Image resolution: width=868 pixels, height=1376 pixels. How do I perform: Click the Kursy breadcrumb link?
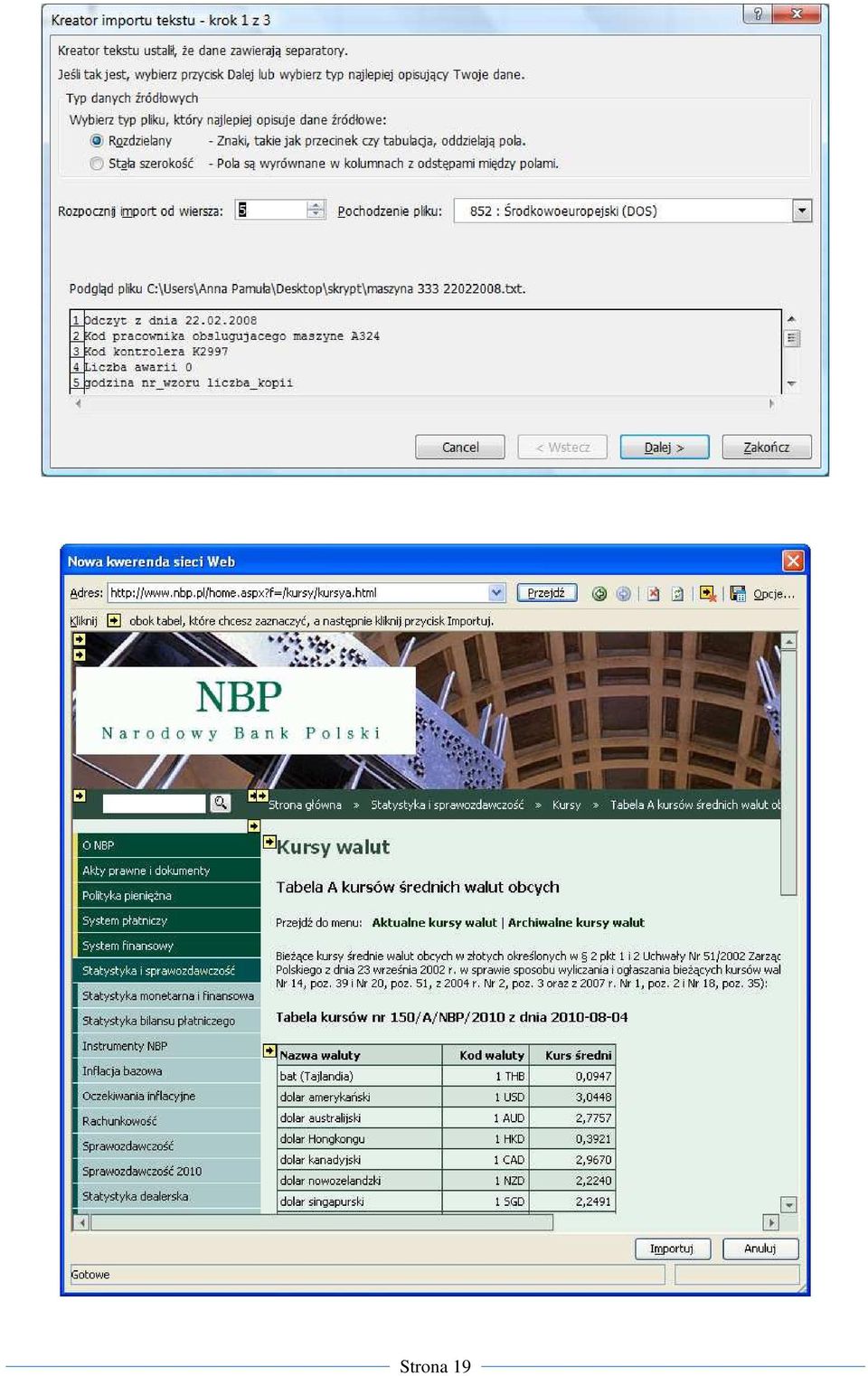point(567,805)
